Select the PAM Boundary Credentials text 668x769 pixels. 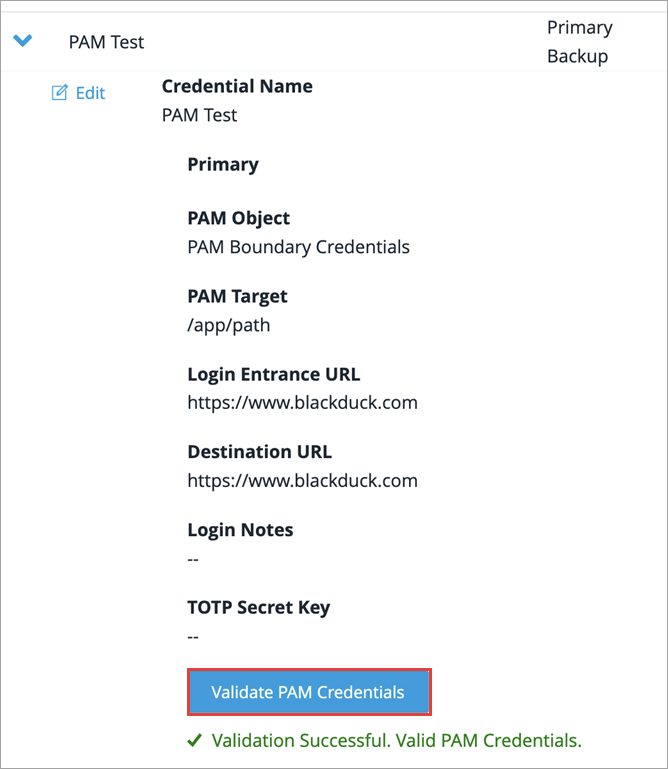[298, 247]
